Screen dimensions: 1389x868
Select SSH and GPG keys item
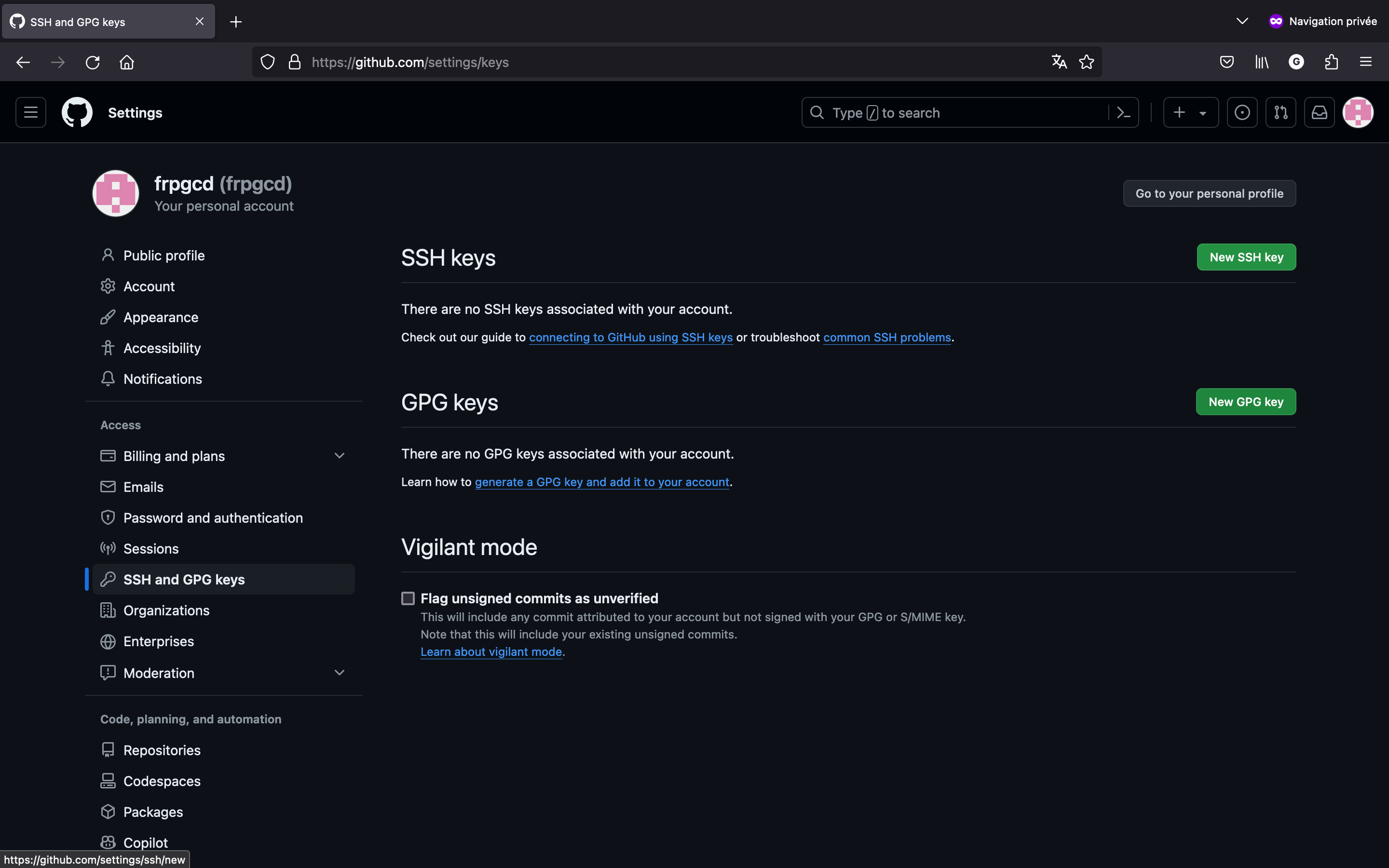pyautogui.click(x=224, y=580)
